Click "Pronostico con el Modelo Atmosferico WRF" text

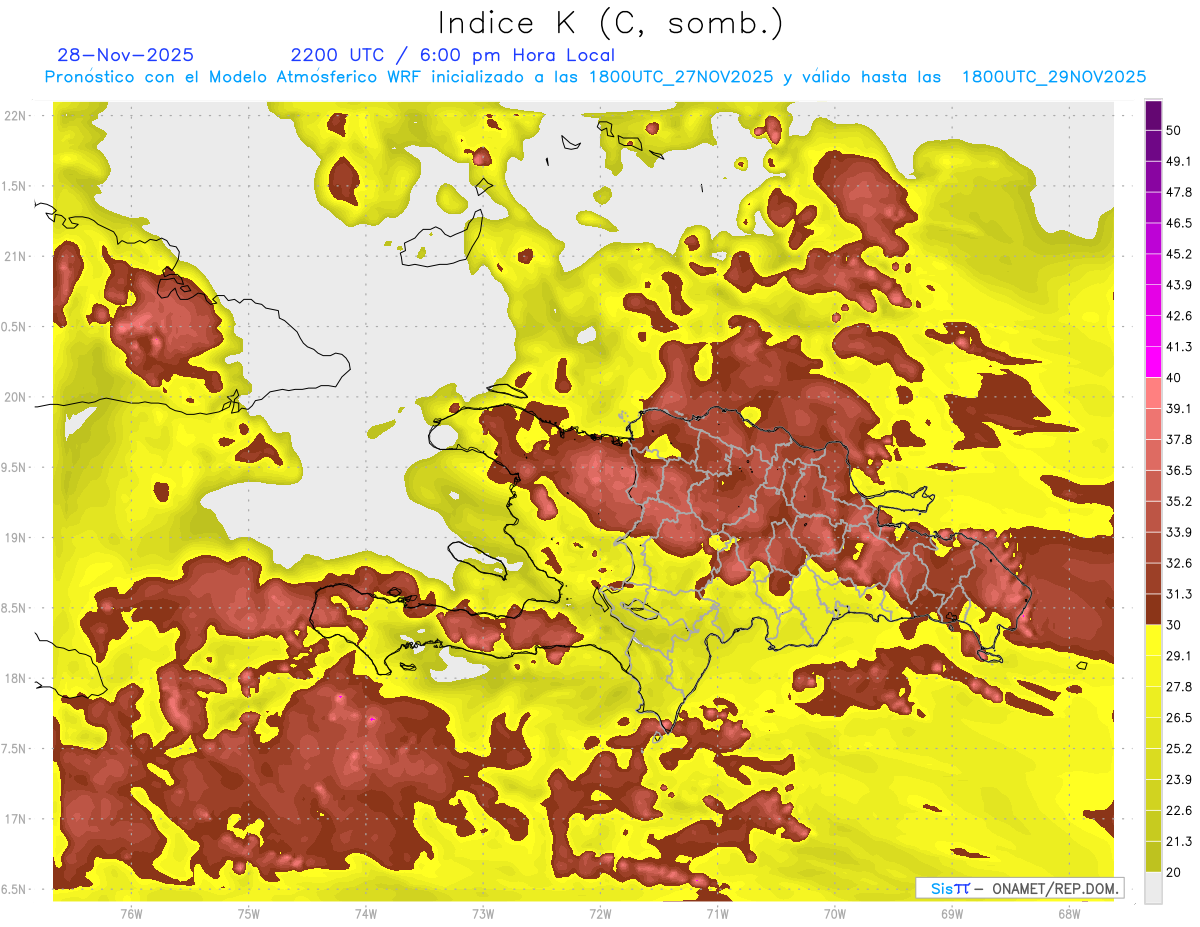click(x=234, y=77)
